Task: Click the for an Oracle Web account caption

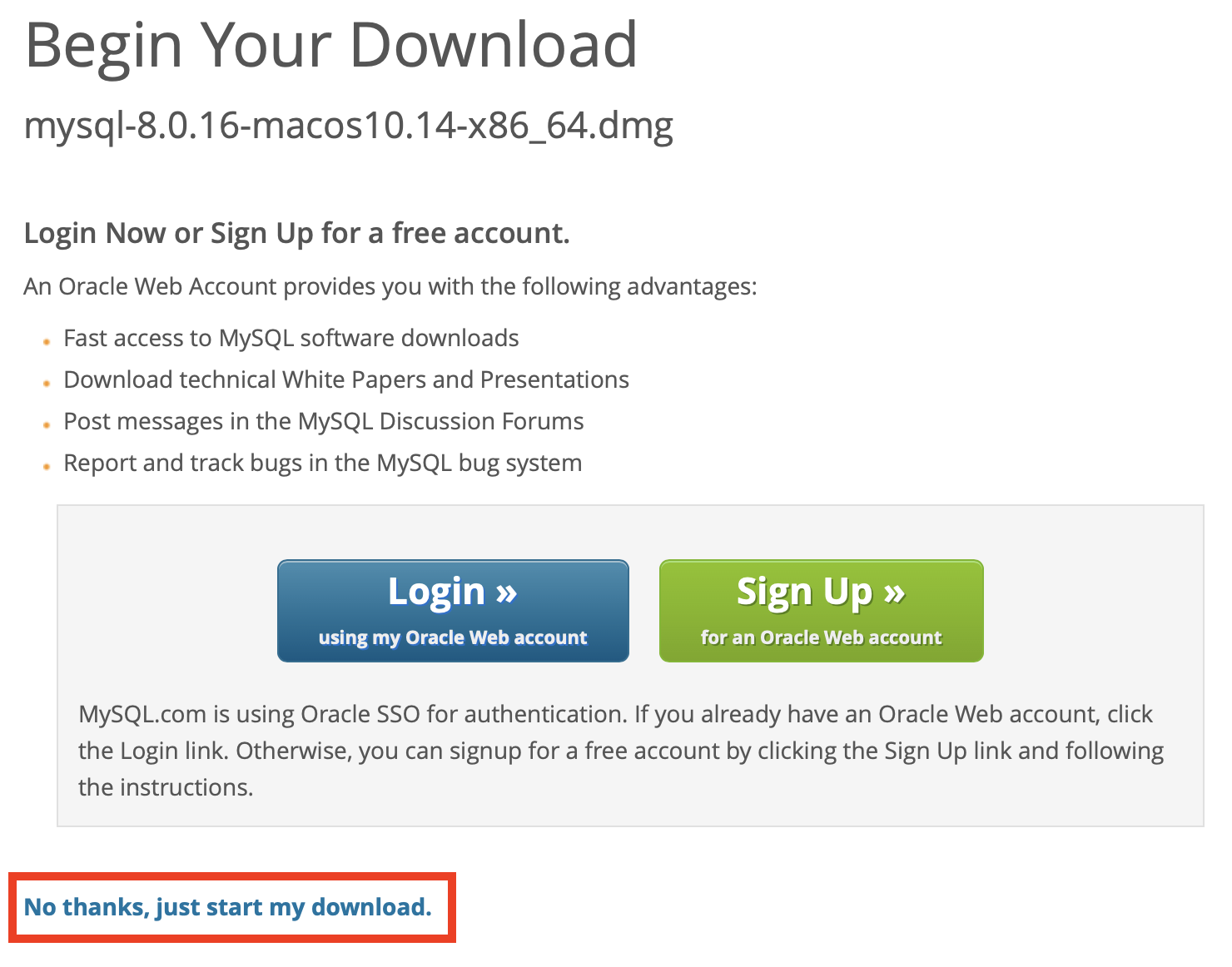Action: [821, 638]
